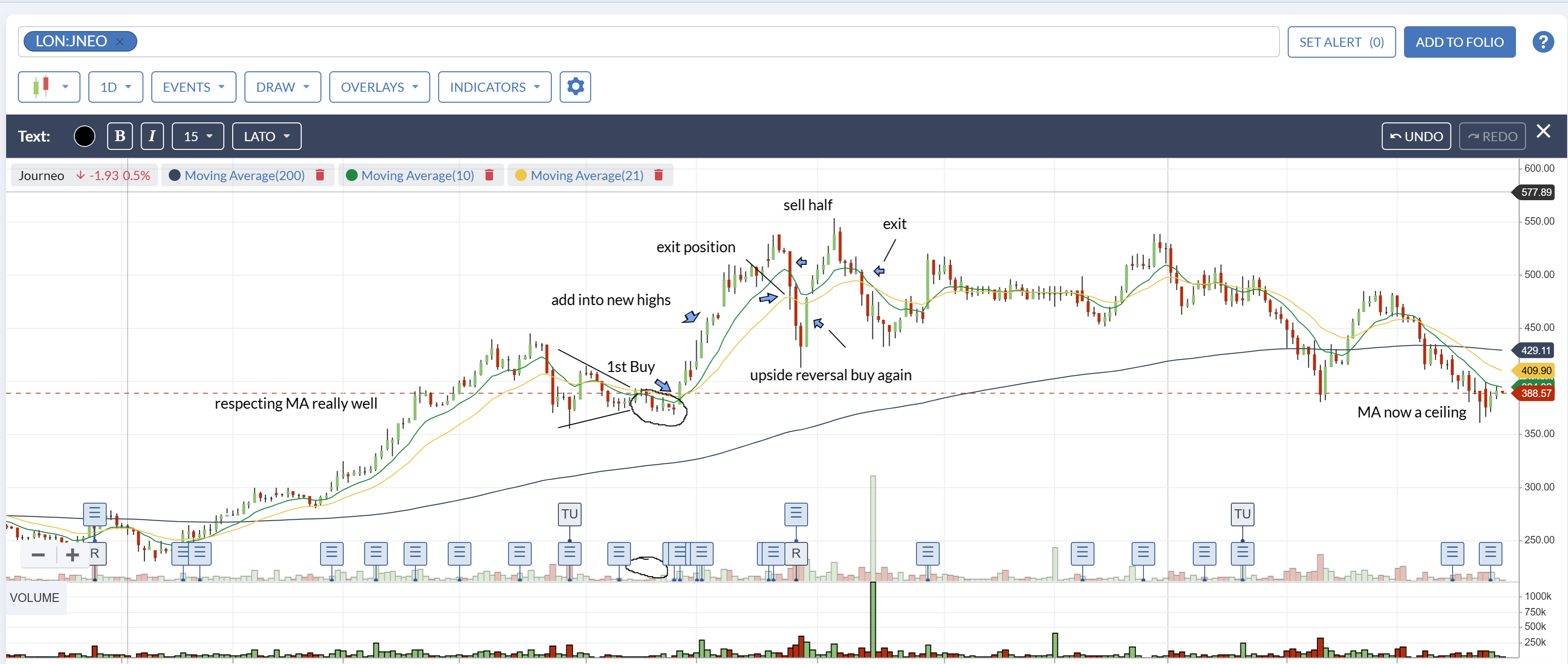Open the R results marker near the zoom controls

[95, 554]
